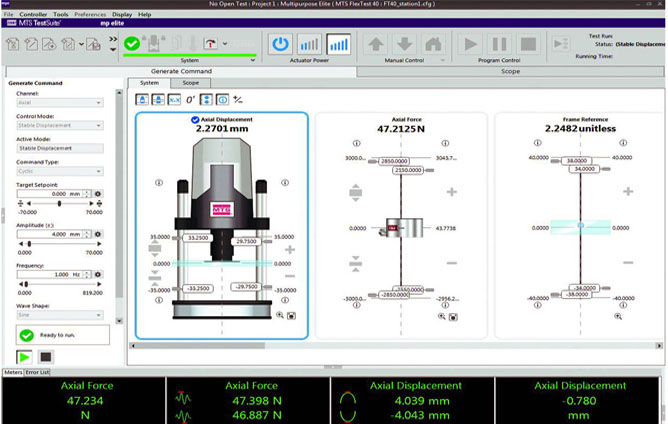Click the Manual Control home icon
Screen dimensions: 668x424
coord(432,44)
